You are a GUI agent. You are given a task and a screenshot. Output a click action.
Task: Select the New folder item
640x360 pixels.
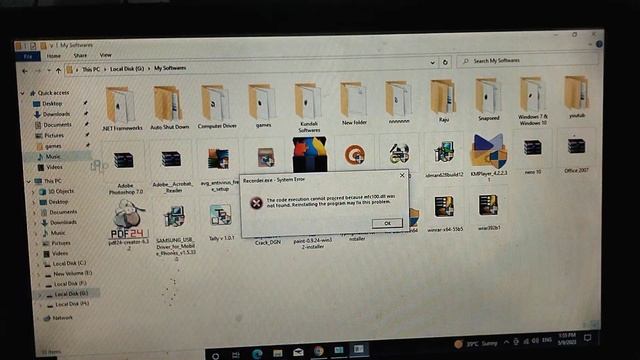[354, 103]
